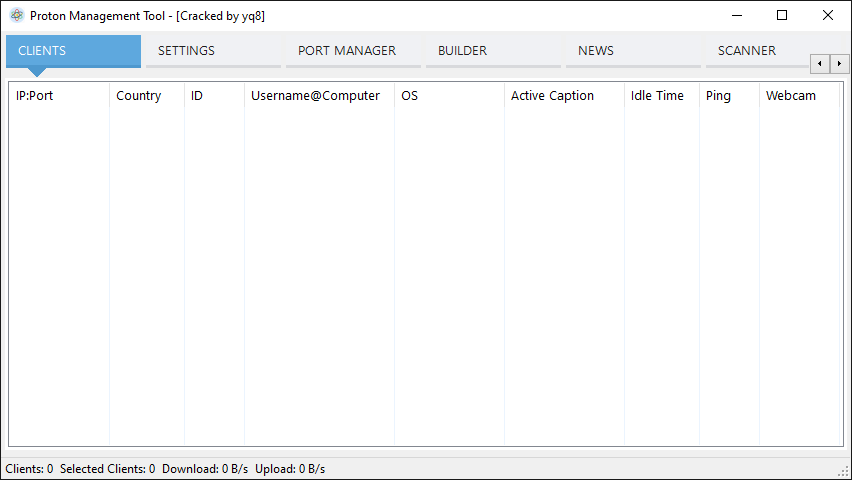Switch to the Settings tab
The width and height of the screenshot is (852, 480).
pos(186,51)
